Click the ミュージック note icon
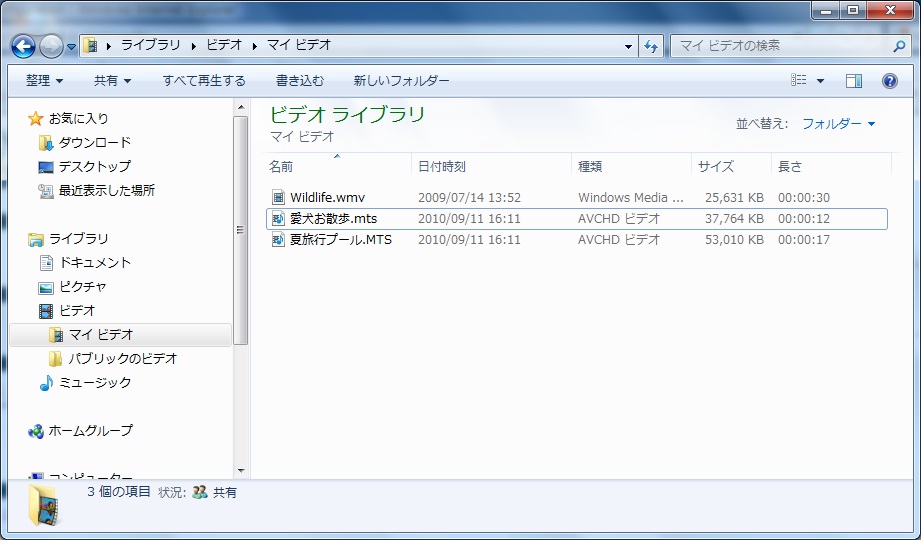Viewport: 921px width, 540px height. pyautogui.click(x=46, y=383)
